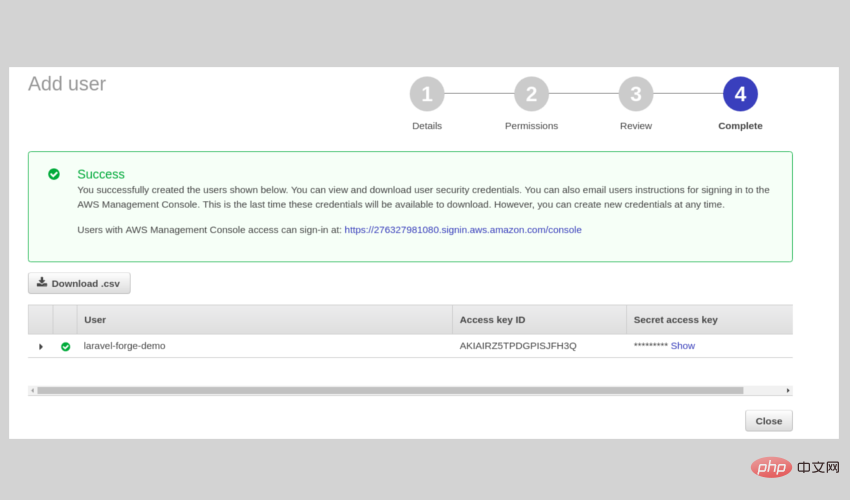Click the User column header
Screen dimensions: 850x500
click(265, 319)
